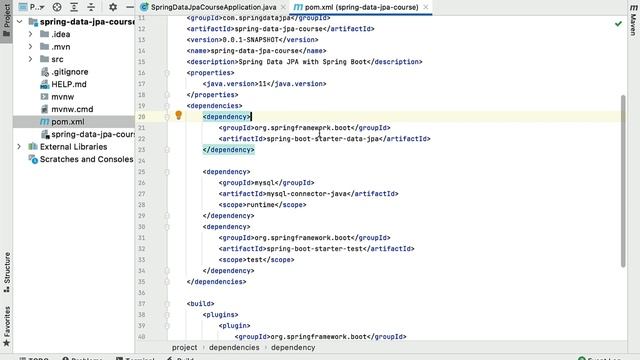Click the Select Opened File crosshair icon

[57, 7]
